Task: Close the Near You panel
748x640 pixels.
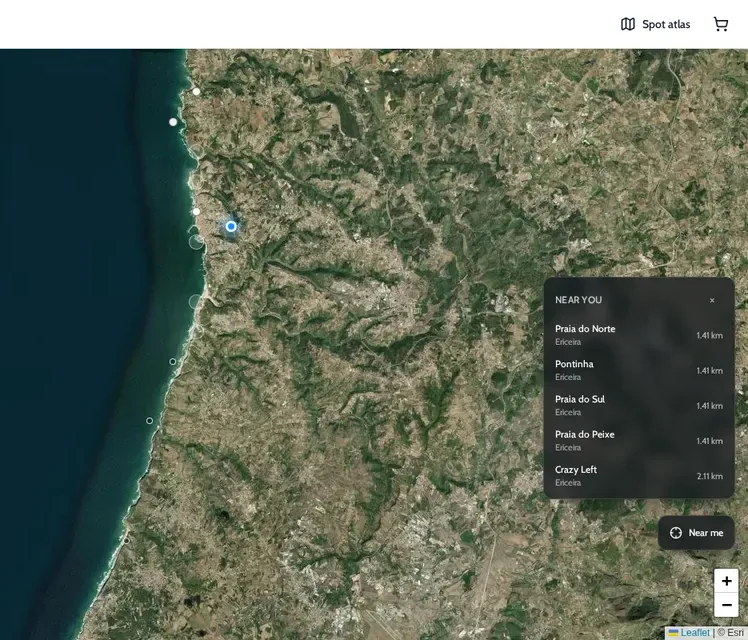Action: 712,300
